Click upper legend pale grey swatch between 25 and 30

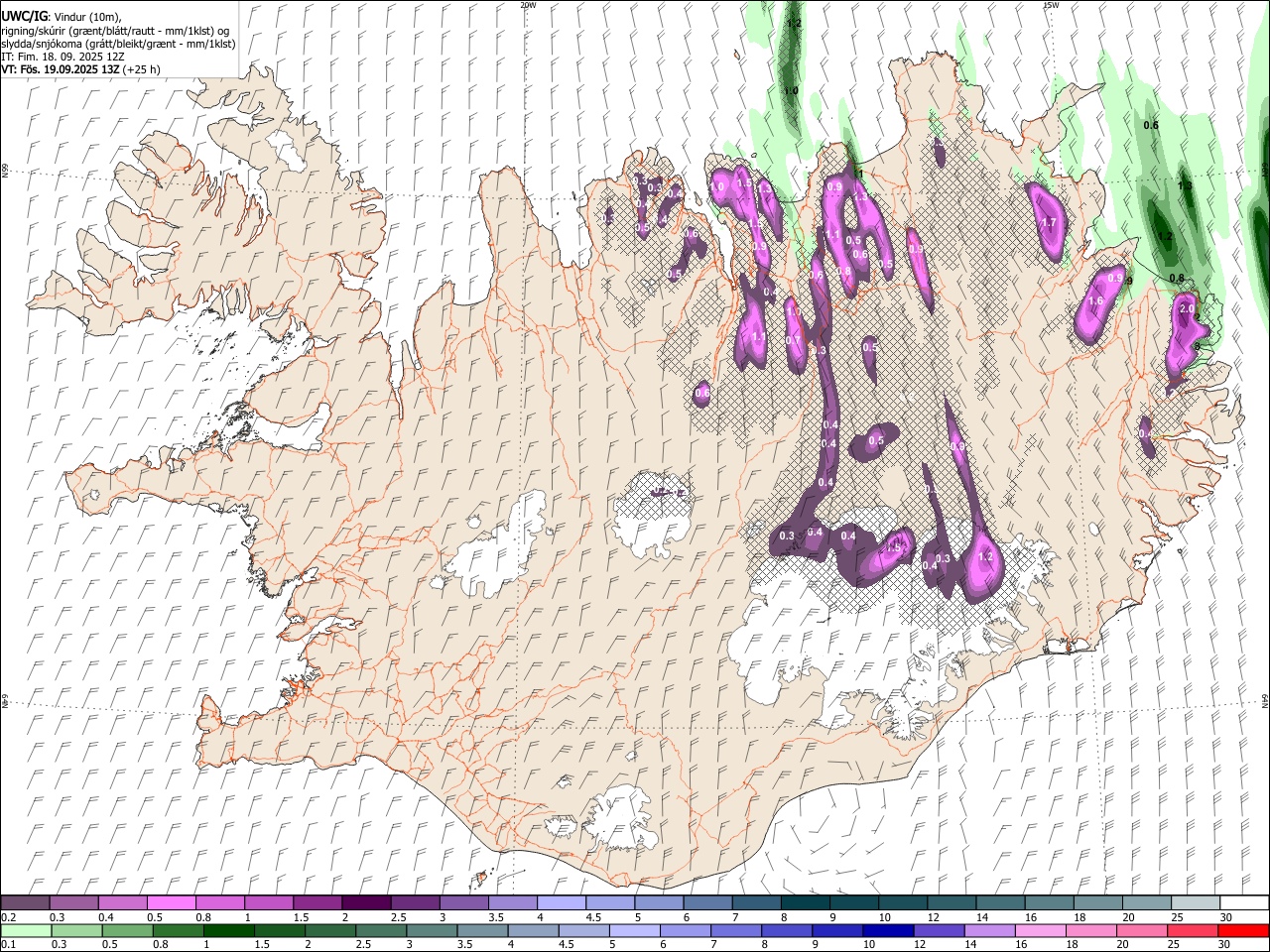[x=1195, y=902]
